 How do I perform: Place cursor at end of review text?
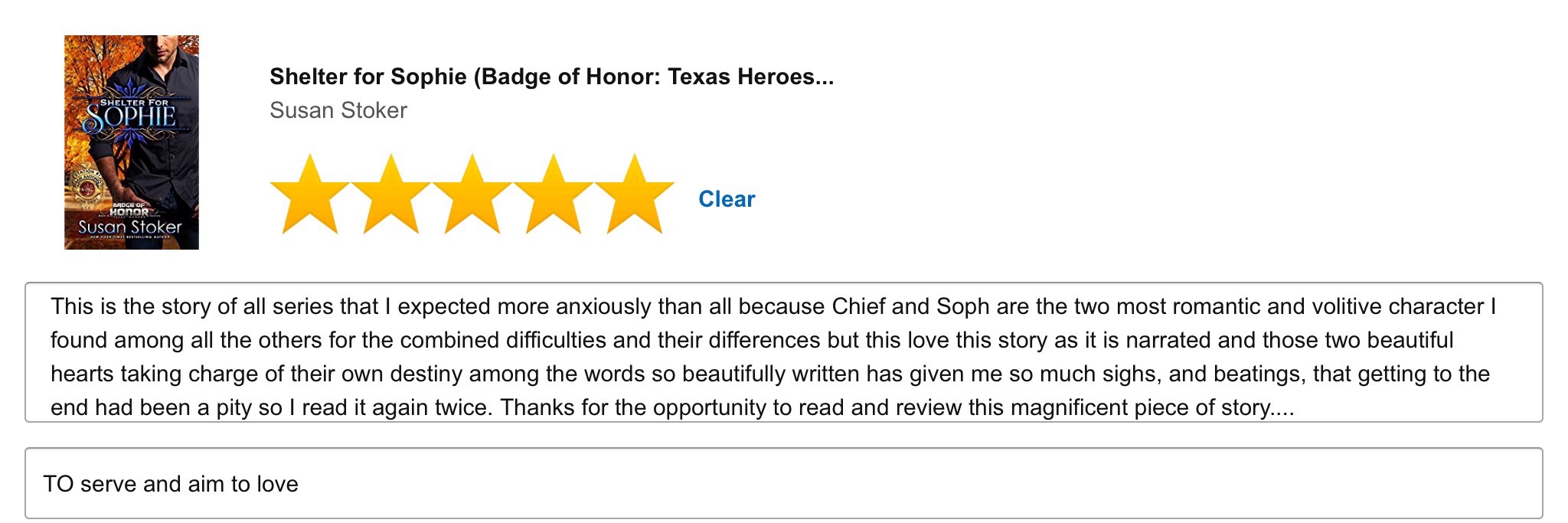1295,407
